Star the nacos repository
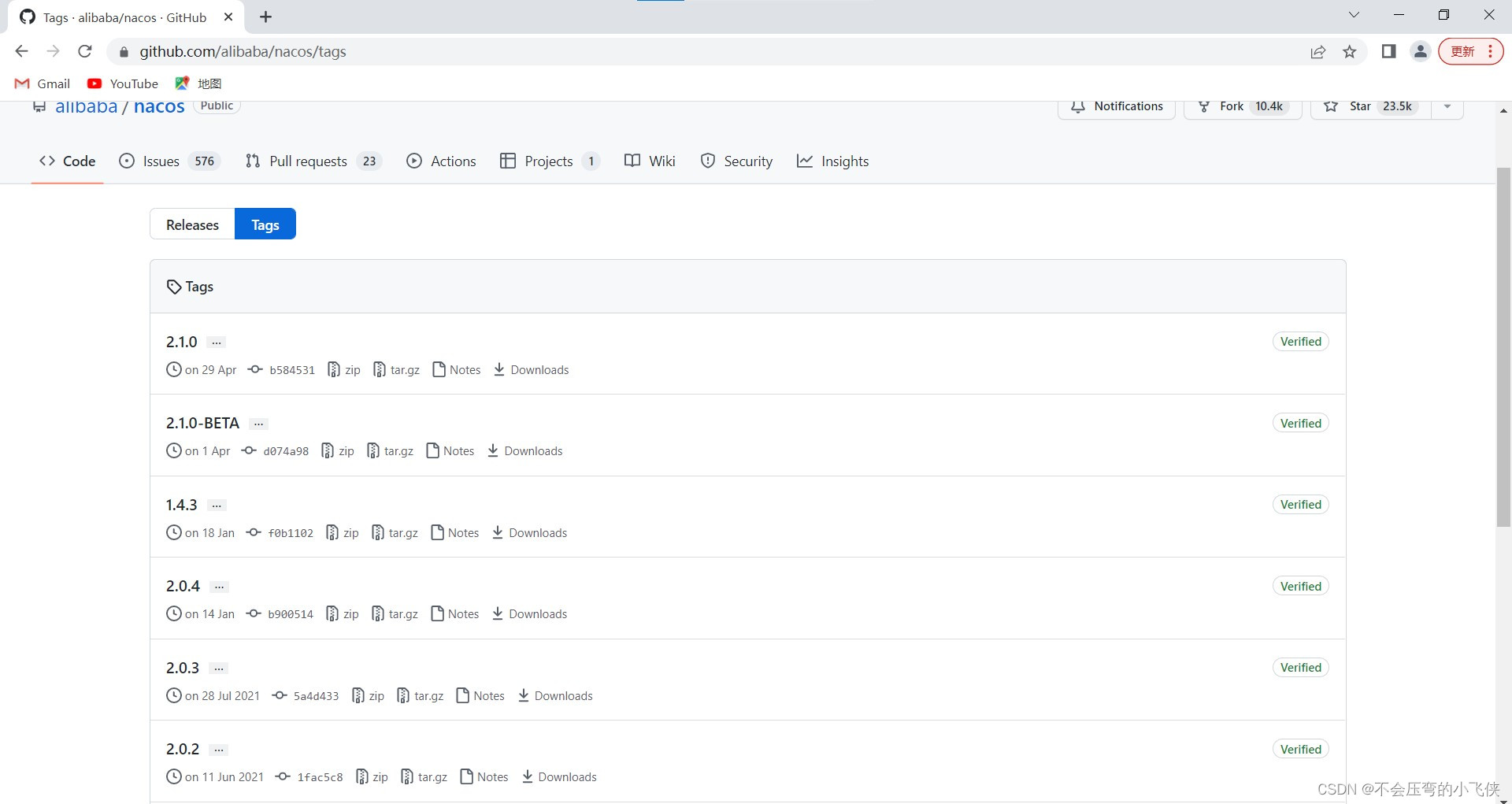Image resolution: width=1512 pixels, height=804 pixels. point(1371,108)
